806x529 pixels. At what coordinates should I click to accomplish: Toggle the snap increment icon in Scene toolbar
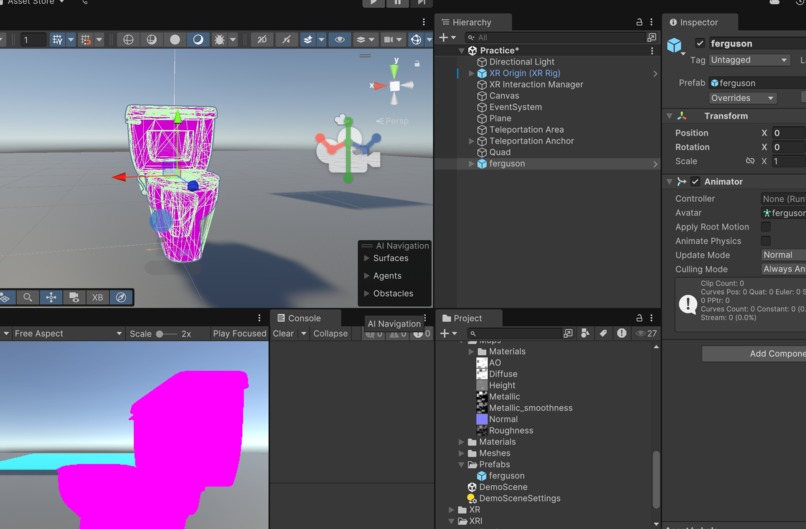point(86,40)
